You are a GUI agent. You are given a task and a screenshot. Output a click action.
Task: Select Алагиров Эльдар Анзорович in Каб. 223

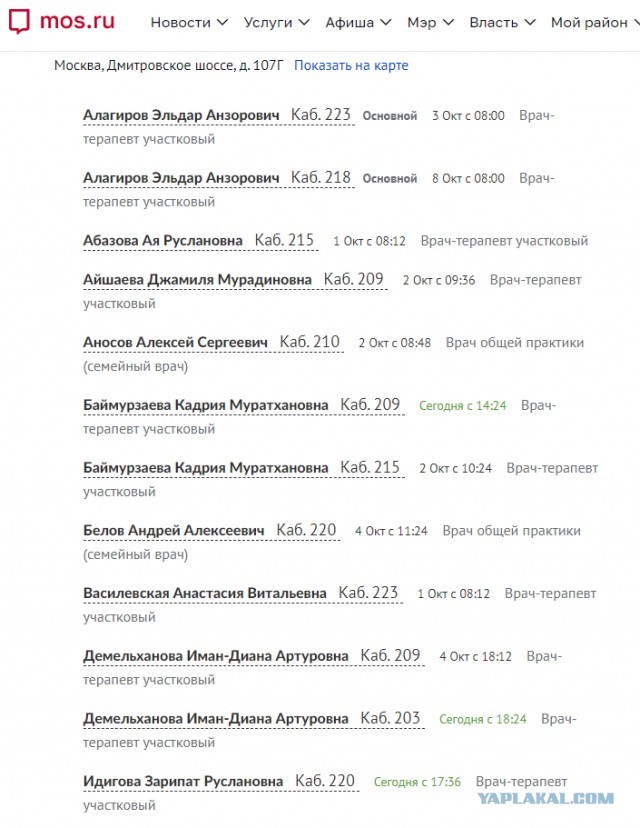pyautogui.click(x=181, y=116)
